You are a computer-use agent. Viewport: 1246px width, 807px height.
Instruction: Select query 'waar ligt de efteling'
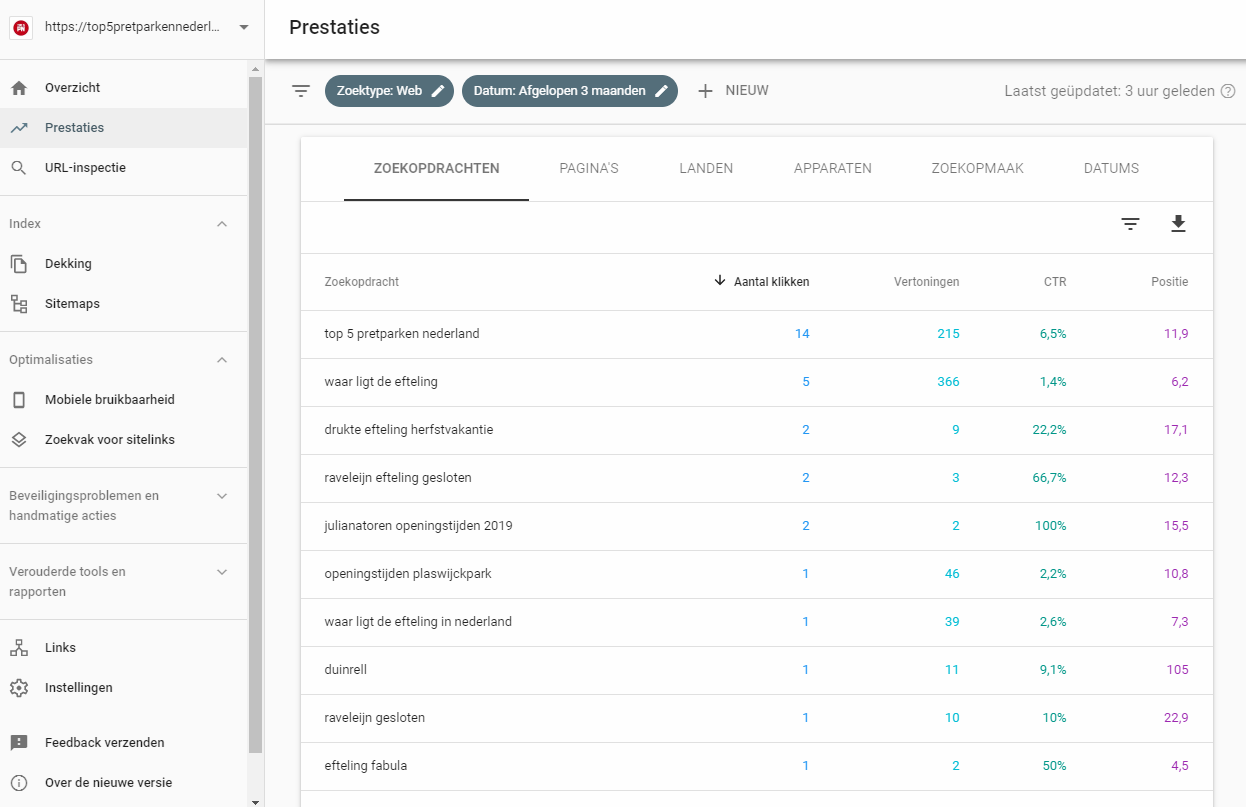click(x=381, y=382)
